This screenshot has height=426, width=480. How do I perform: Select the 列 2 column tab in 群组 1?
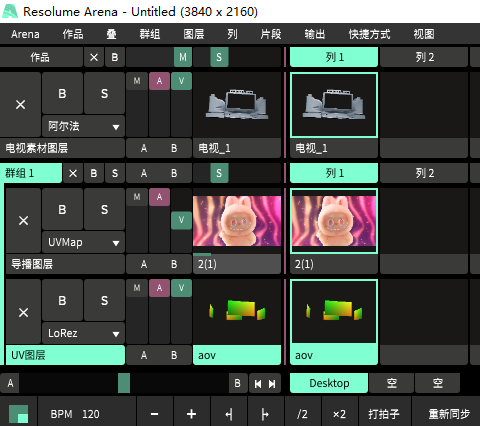(x=424, y=173)
